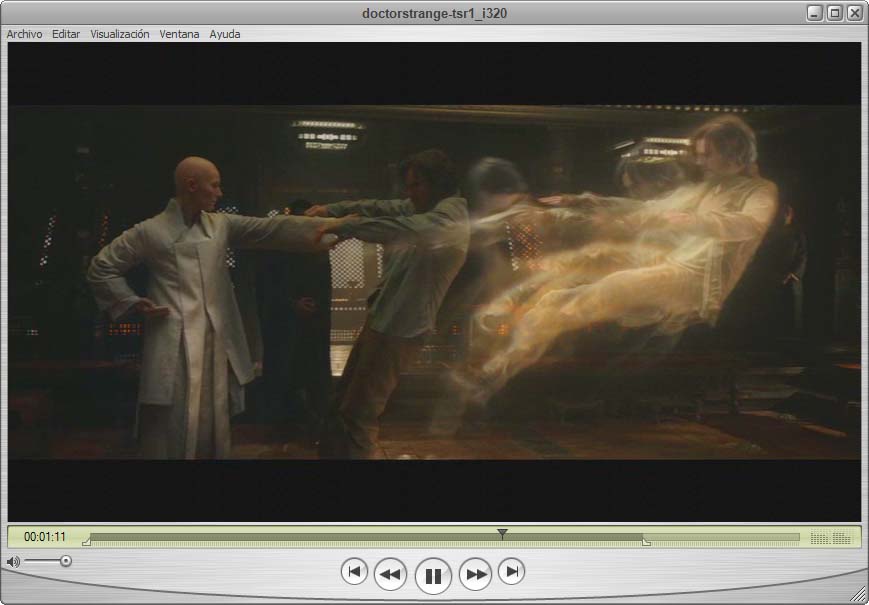The image size is (869, 605).
Task: Pause the video playback
Action: [433, 576]
